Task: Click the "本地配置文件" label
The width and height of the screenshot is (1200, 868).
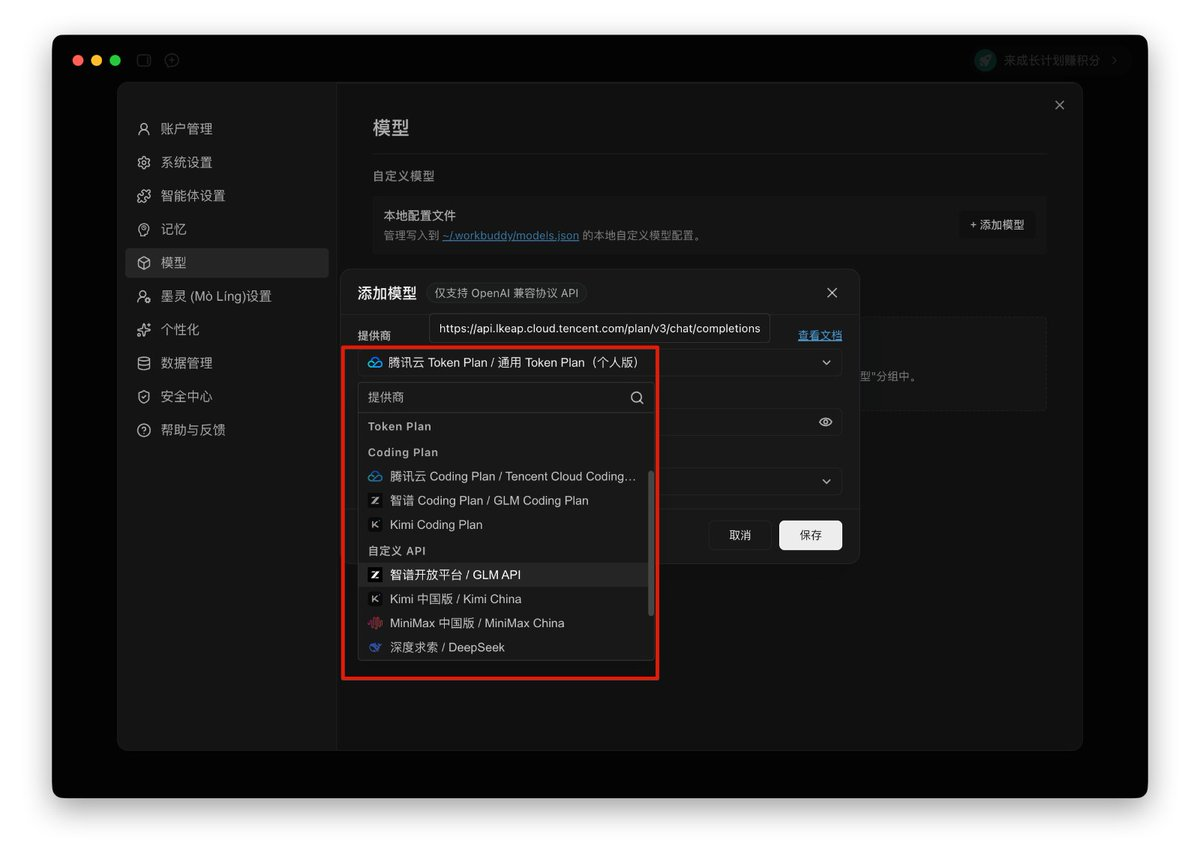Action: coord(420,216)
